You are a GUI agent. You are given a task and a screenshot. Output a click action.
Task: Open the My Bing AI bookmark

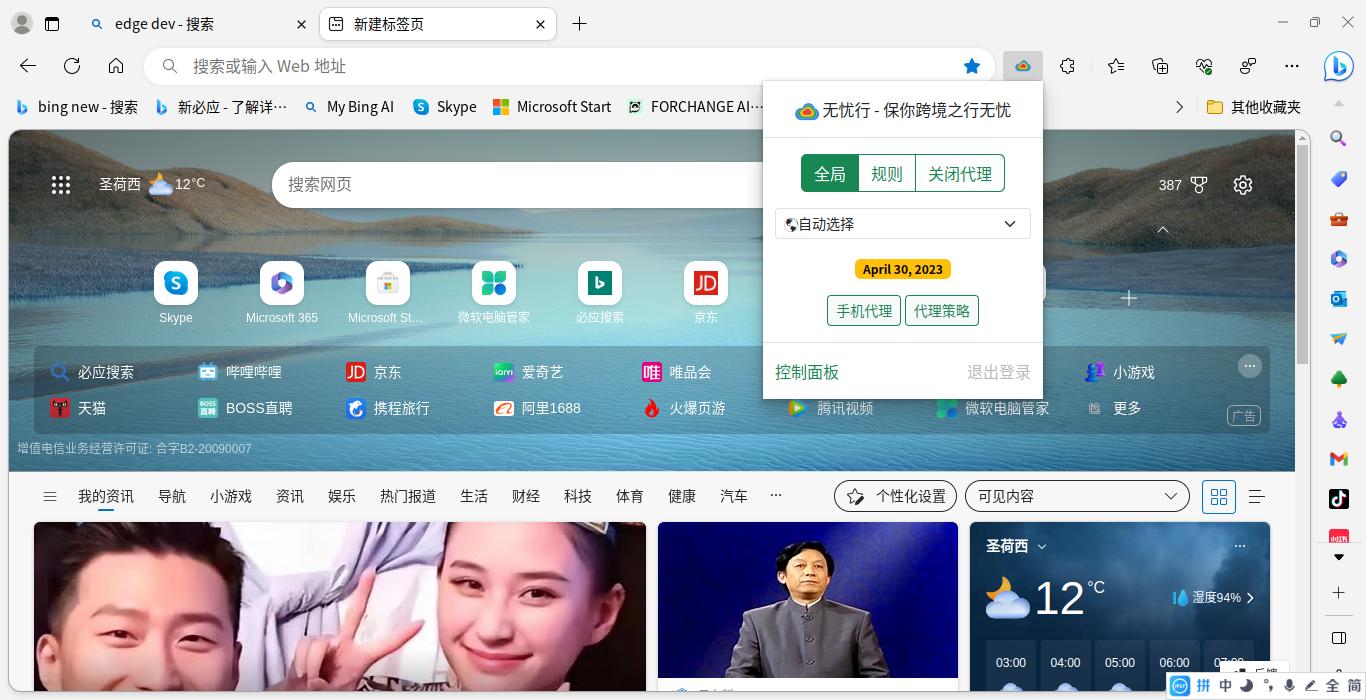tap(349, 107)
